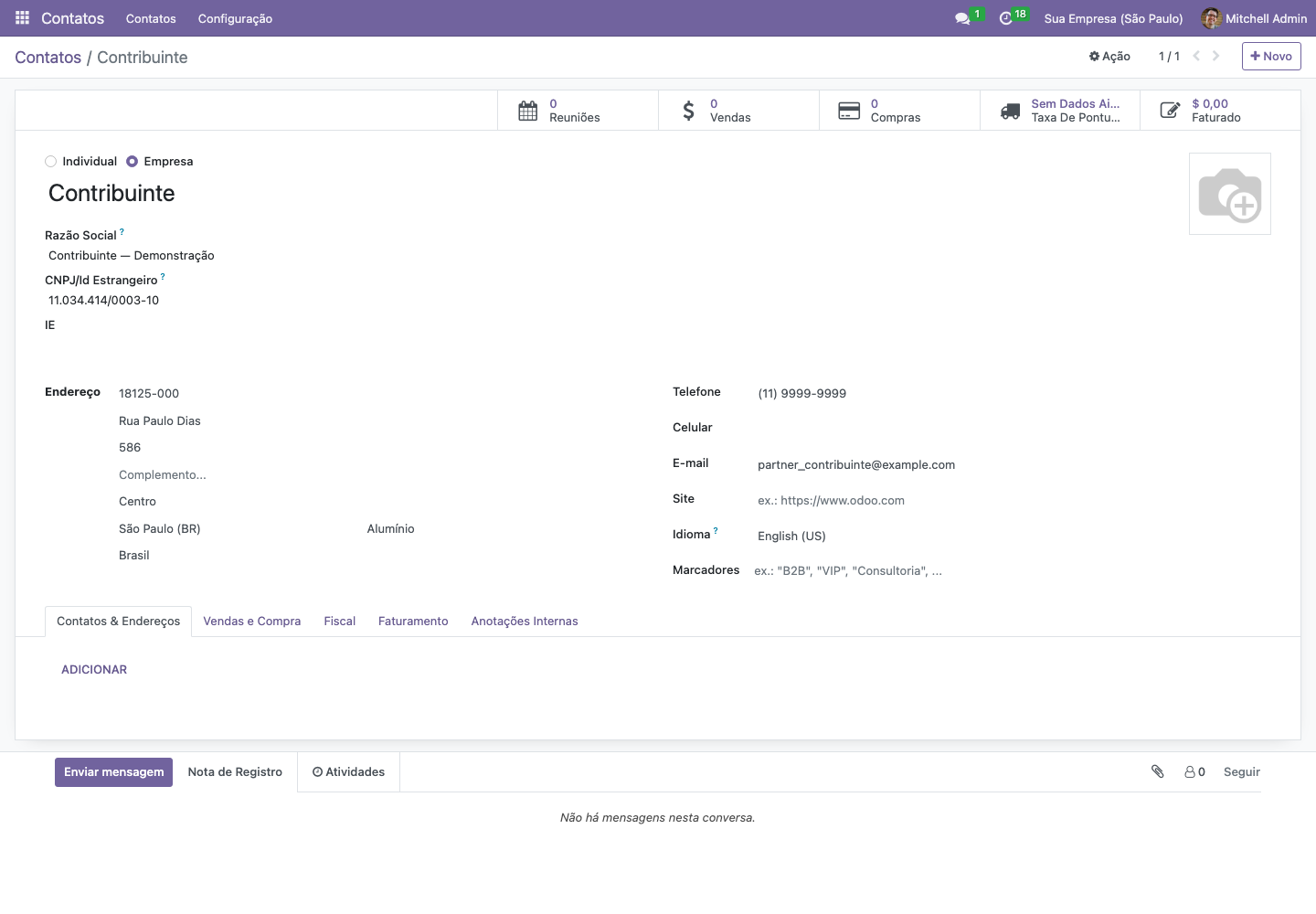
Task: Open the apps grid menu icon
Action: (22, 18)
